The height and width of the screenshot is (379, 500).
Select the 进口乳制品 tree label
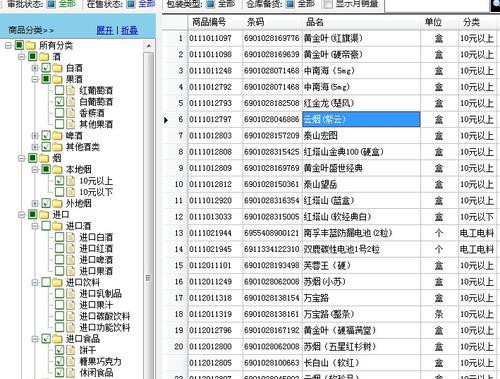pyautogui.click(x=100, y=294)
